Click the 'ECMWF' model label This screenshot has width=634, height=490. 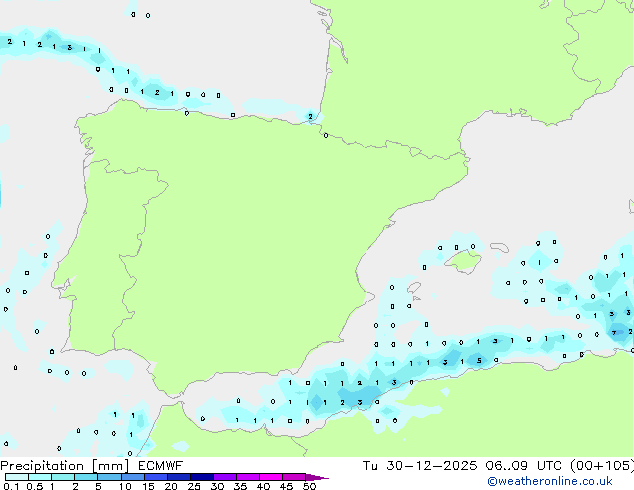160,466
